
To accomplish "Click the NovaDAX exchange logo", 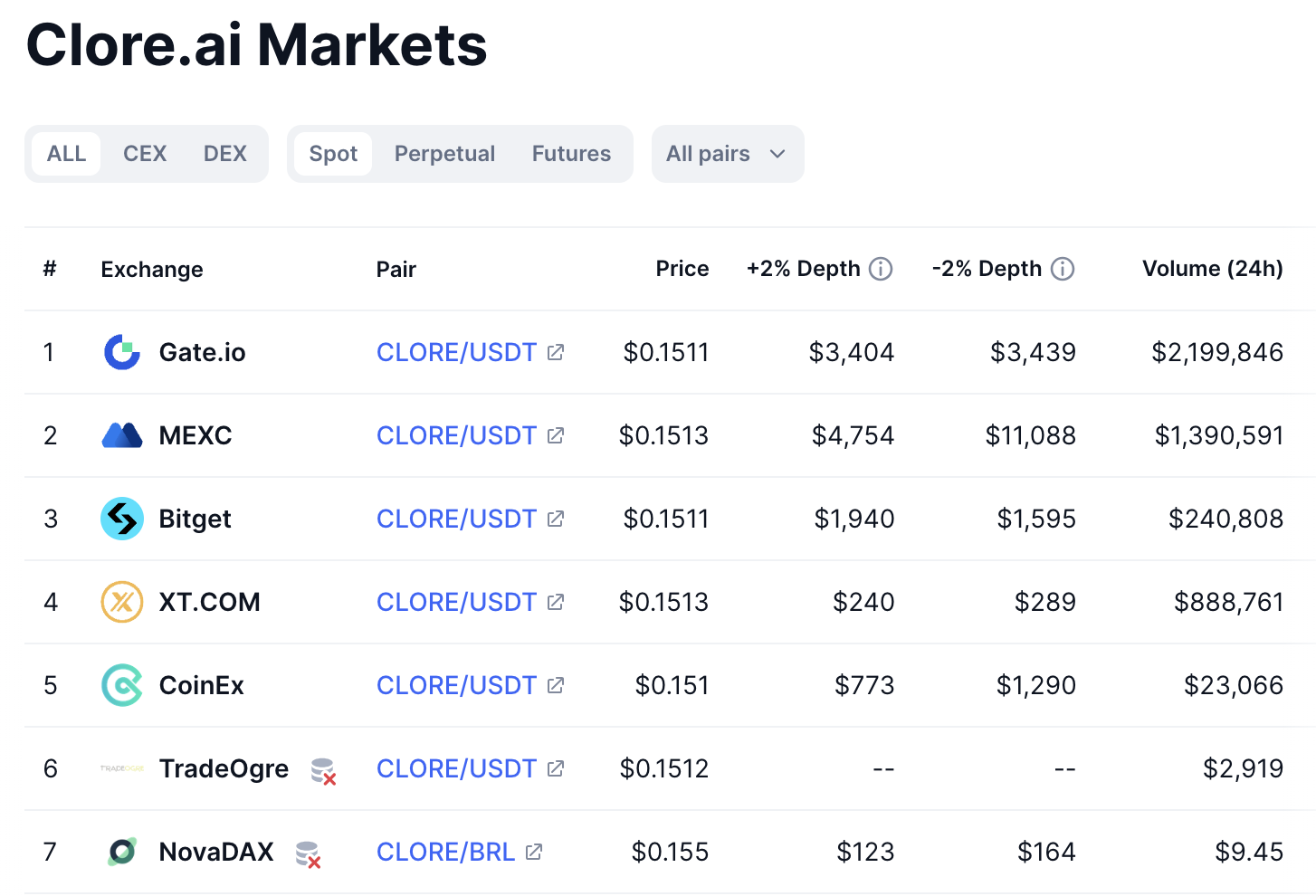I will click(x=121, y=852).
